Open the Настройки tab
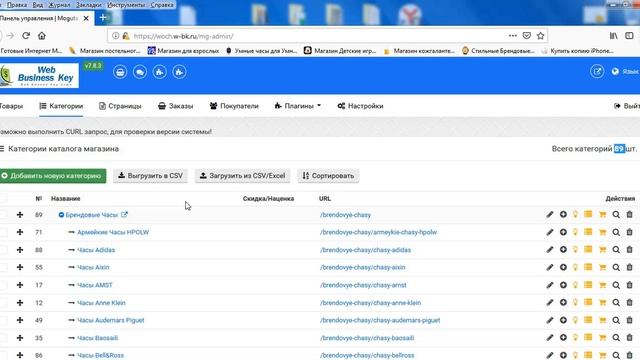 [360, 106]
